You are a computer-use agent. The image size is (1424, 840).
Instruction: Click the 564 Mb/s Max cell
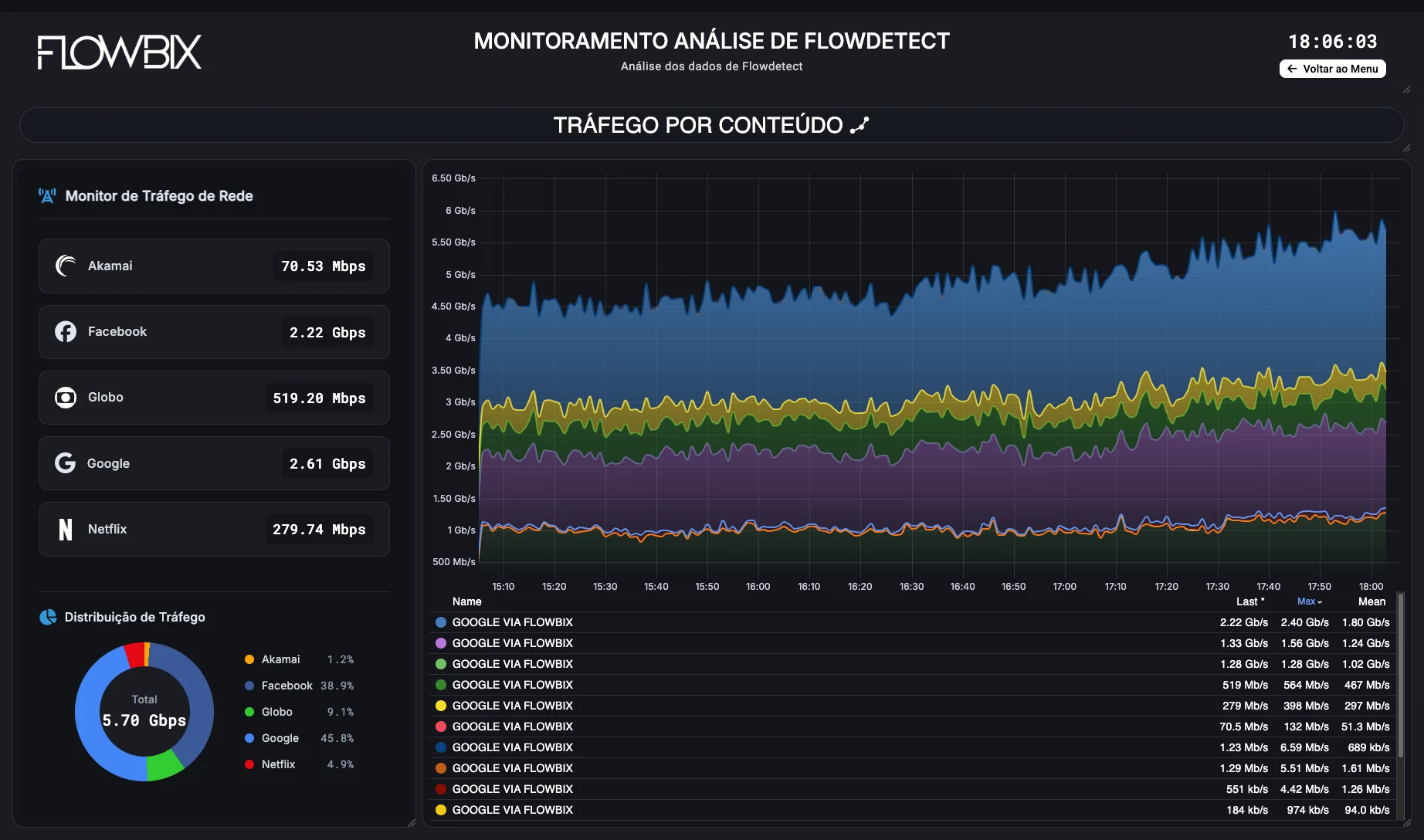pyautogui.click(x=1306, y=685)
